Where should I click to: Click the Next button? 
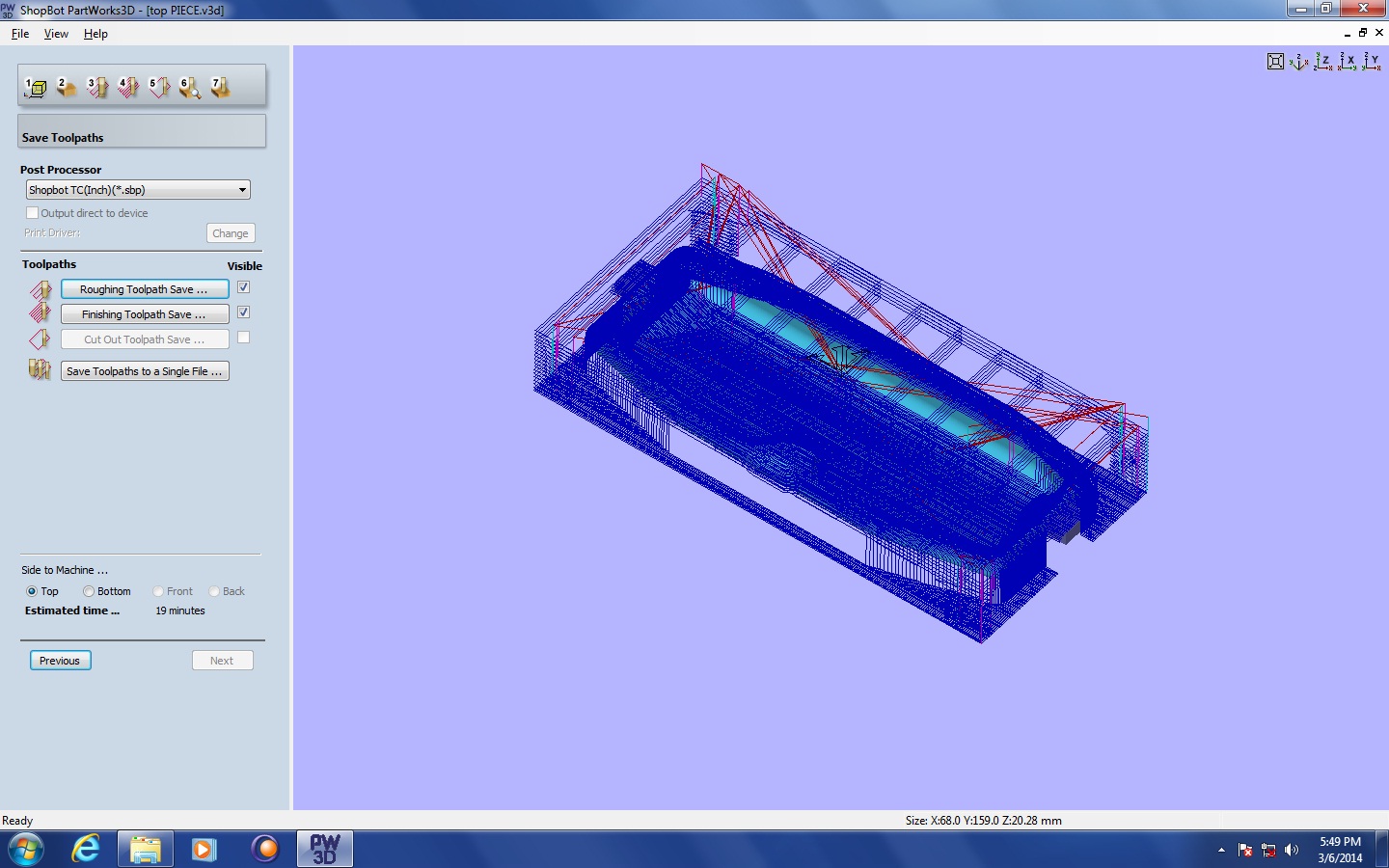pyautogui.click(x=222, y=661)
